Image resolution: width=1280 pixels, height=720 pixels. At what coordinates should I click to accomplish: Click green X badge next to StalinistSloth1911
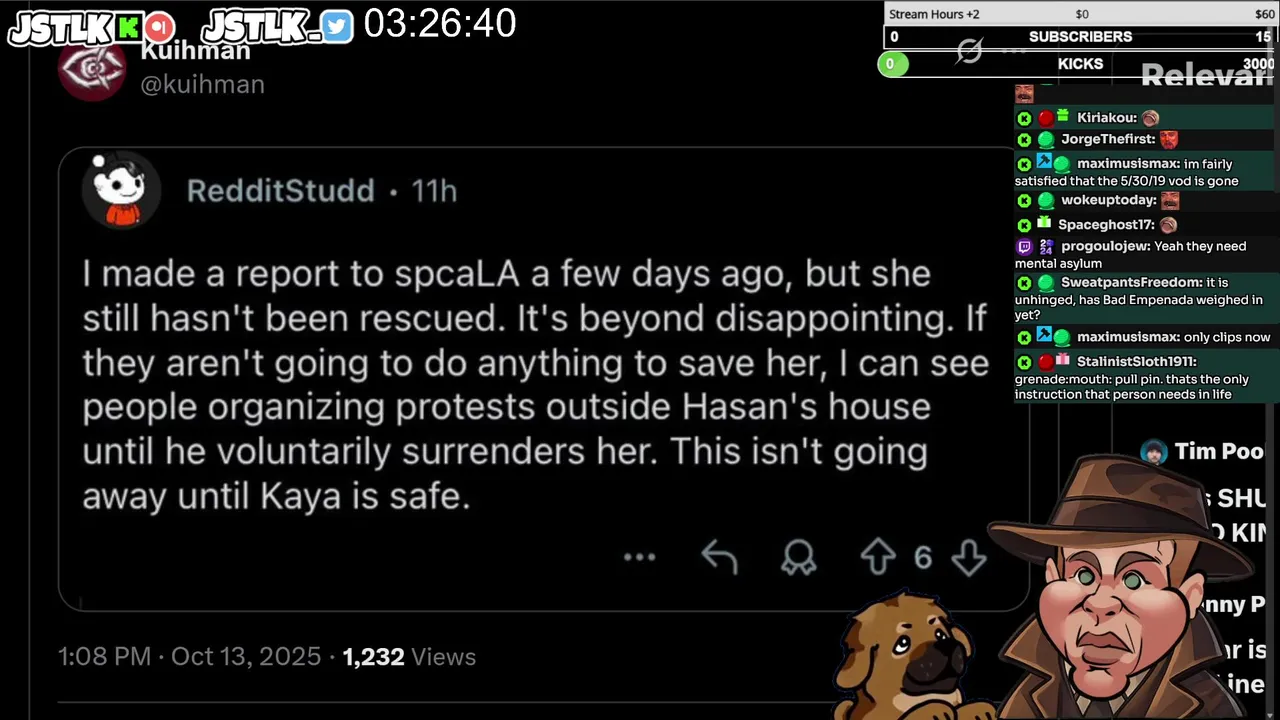1024,362
